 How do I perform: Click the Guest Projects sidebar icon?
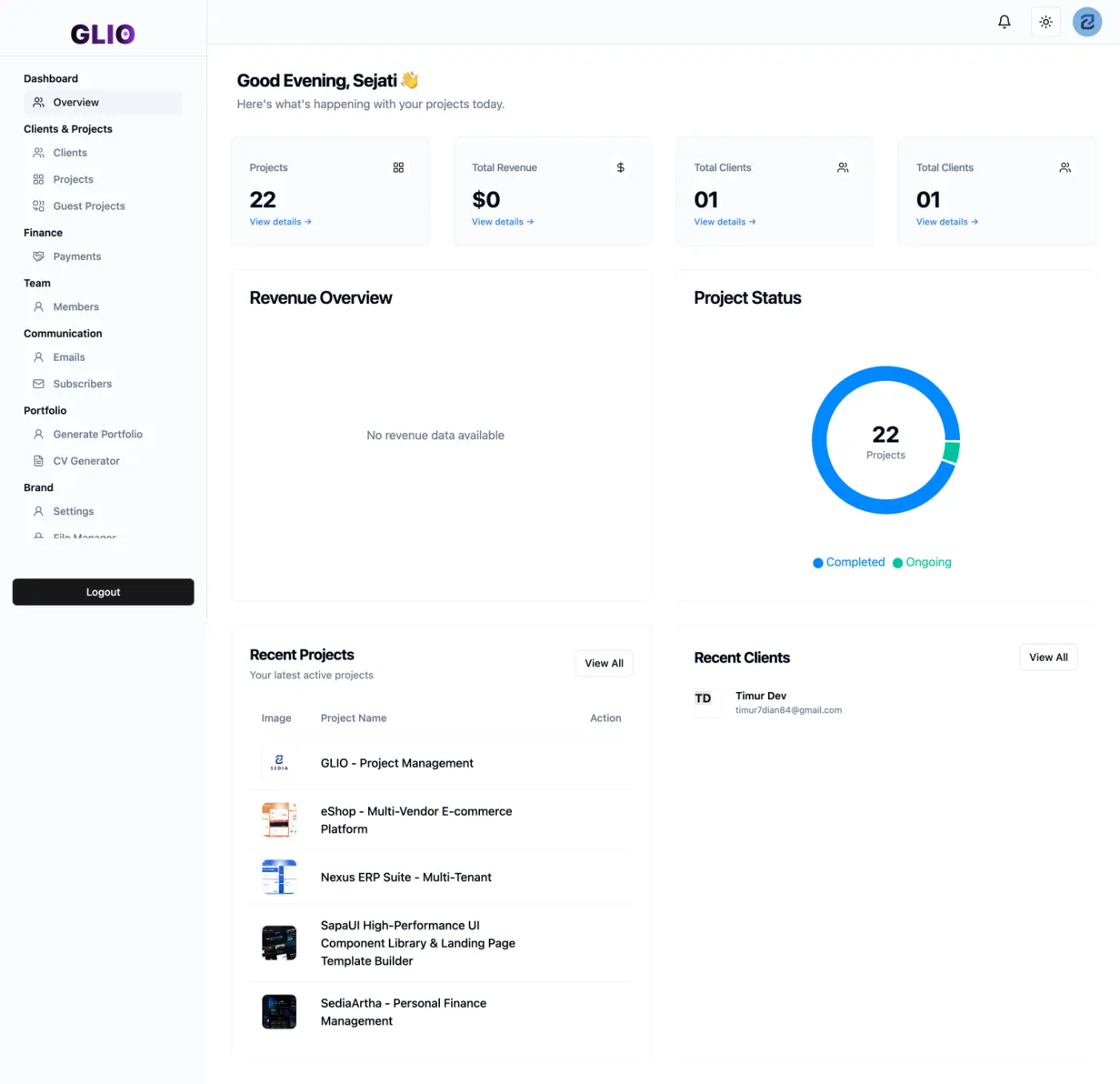[x=38, y=206]
